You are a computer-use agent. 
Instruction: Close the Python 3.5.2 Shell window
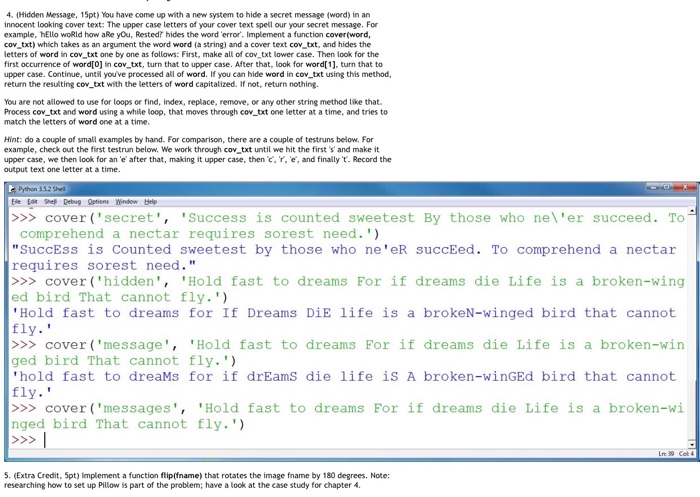coord(685,187)
